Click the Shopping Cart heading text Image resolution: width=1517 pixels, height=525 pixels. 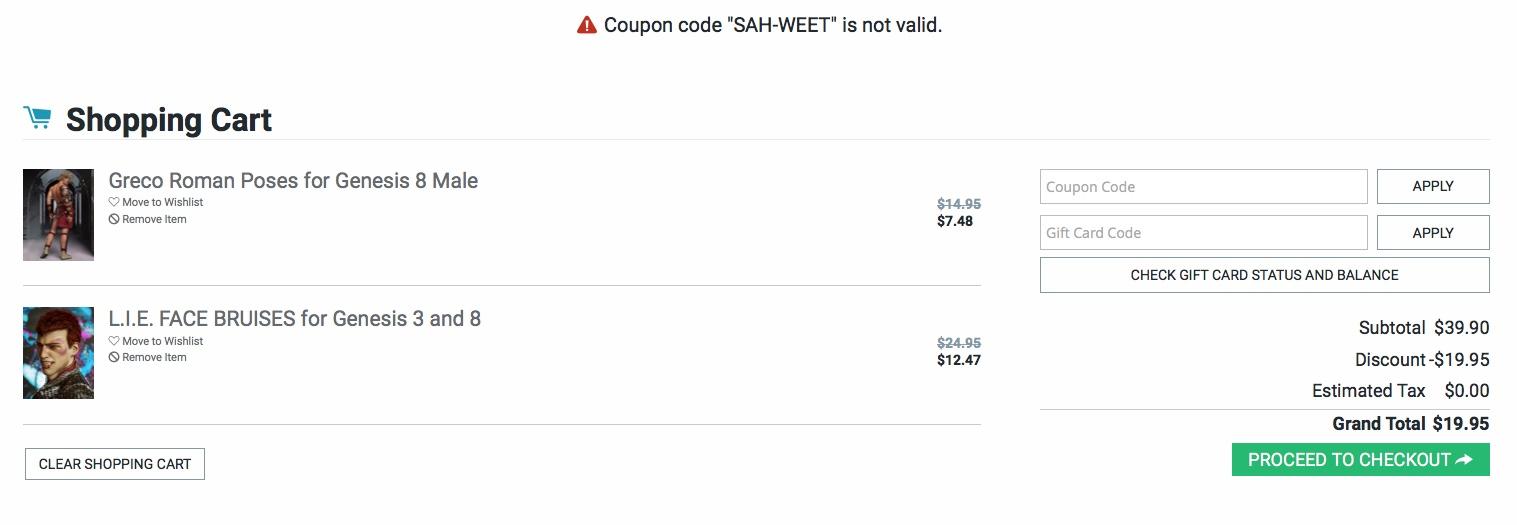tap(169, 120)
